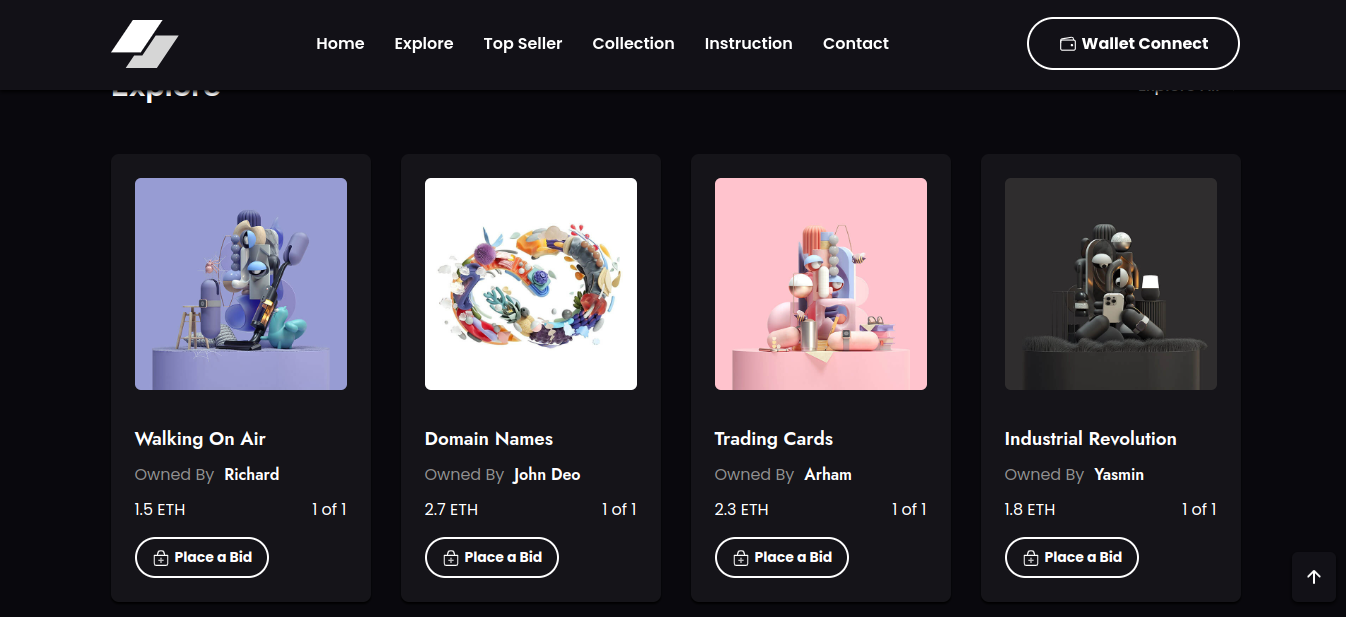The image size is (1346, 617).
Task: Click bag icon on Trading Cards bid
Action: [741, 558]
